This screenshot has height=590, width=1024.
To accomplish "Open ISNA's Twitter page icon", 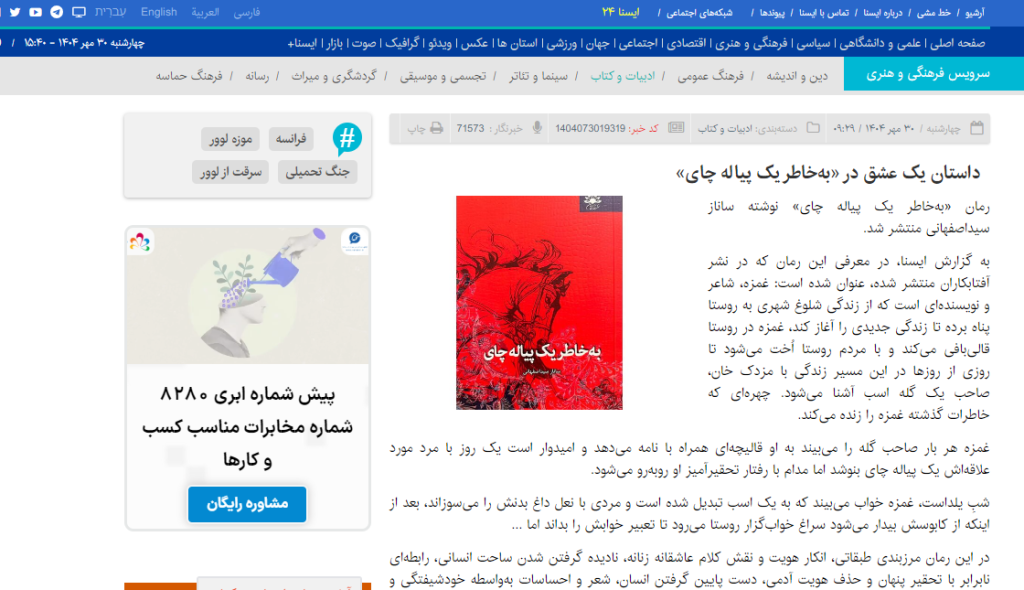I will coord(17,13).
